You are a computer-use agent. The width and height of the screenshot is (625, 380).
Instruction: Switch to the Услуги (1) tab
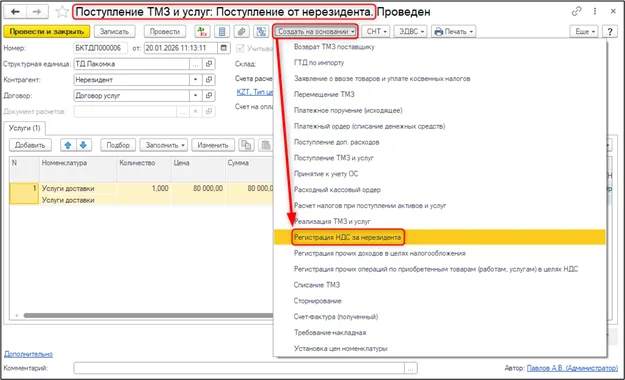point(25,128)
